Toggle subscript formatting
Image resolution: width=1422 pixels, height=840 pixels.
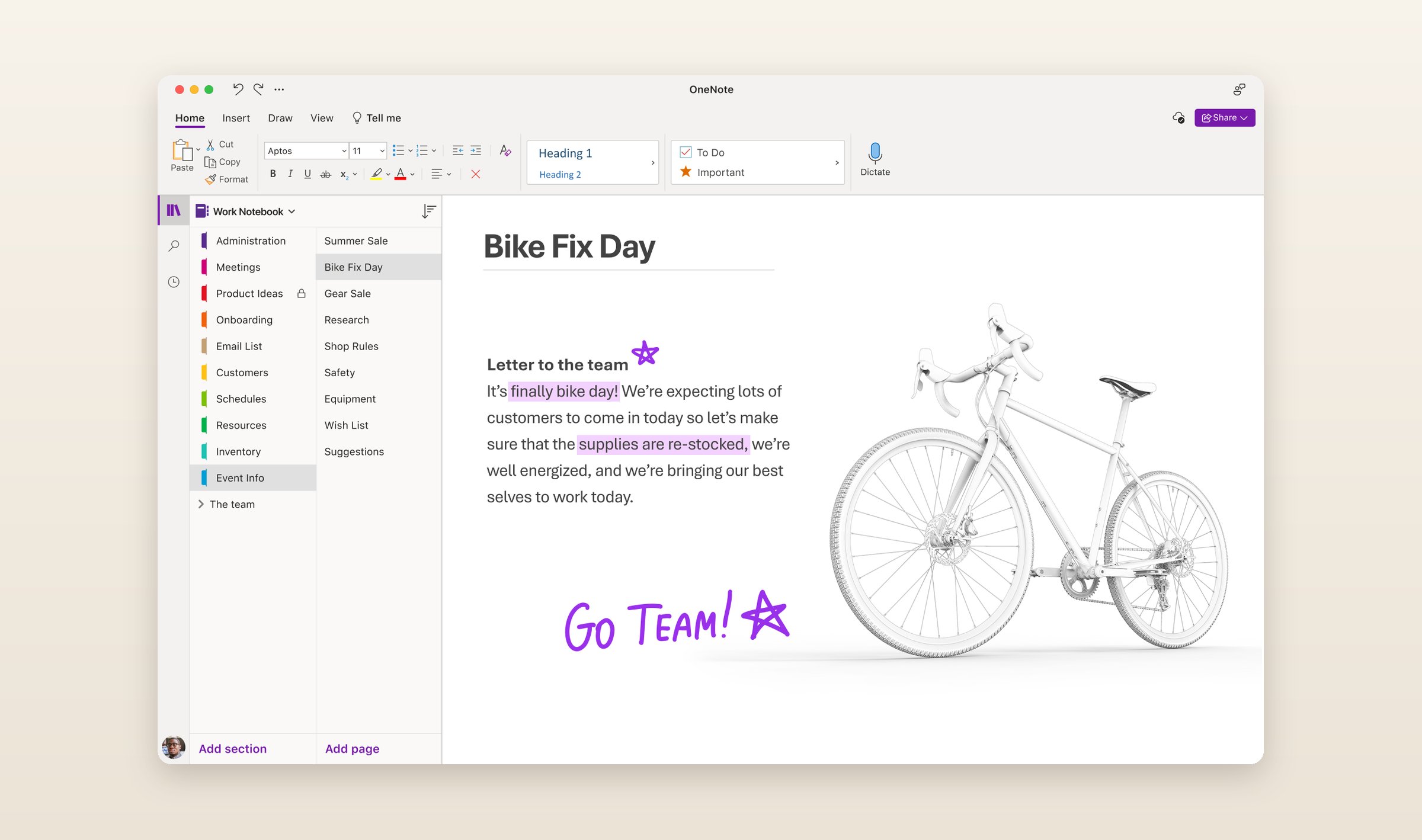pos(344,175)
